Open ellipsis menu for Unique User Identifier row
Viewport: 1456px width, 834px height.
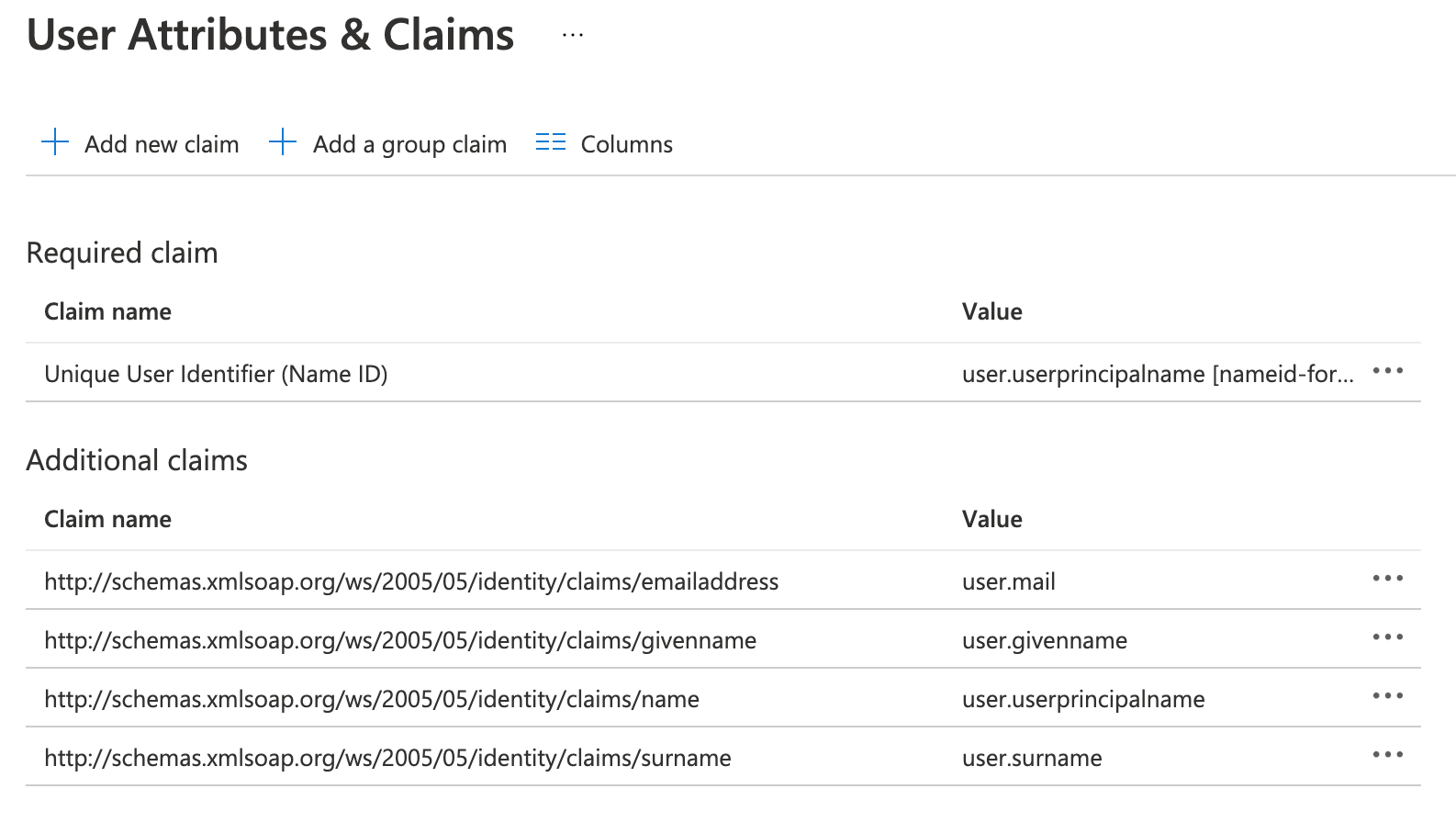(x=1387, y=371)
